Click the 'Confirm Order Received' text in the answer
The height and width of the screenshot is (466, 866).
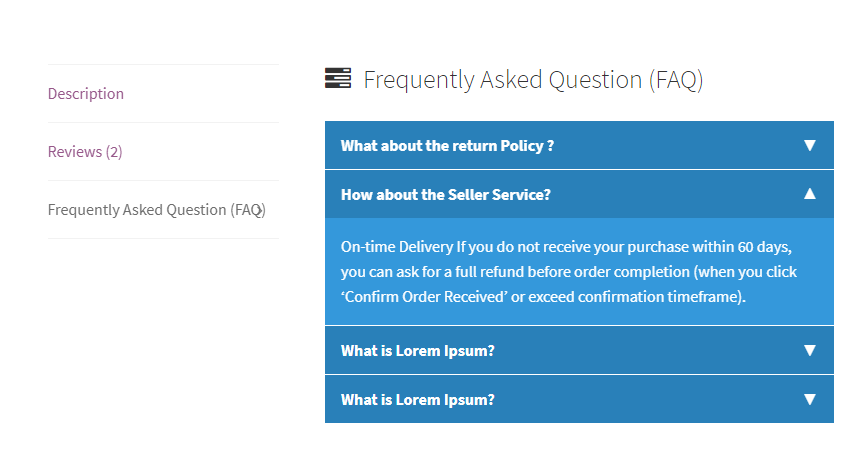coord(424,296)
